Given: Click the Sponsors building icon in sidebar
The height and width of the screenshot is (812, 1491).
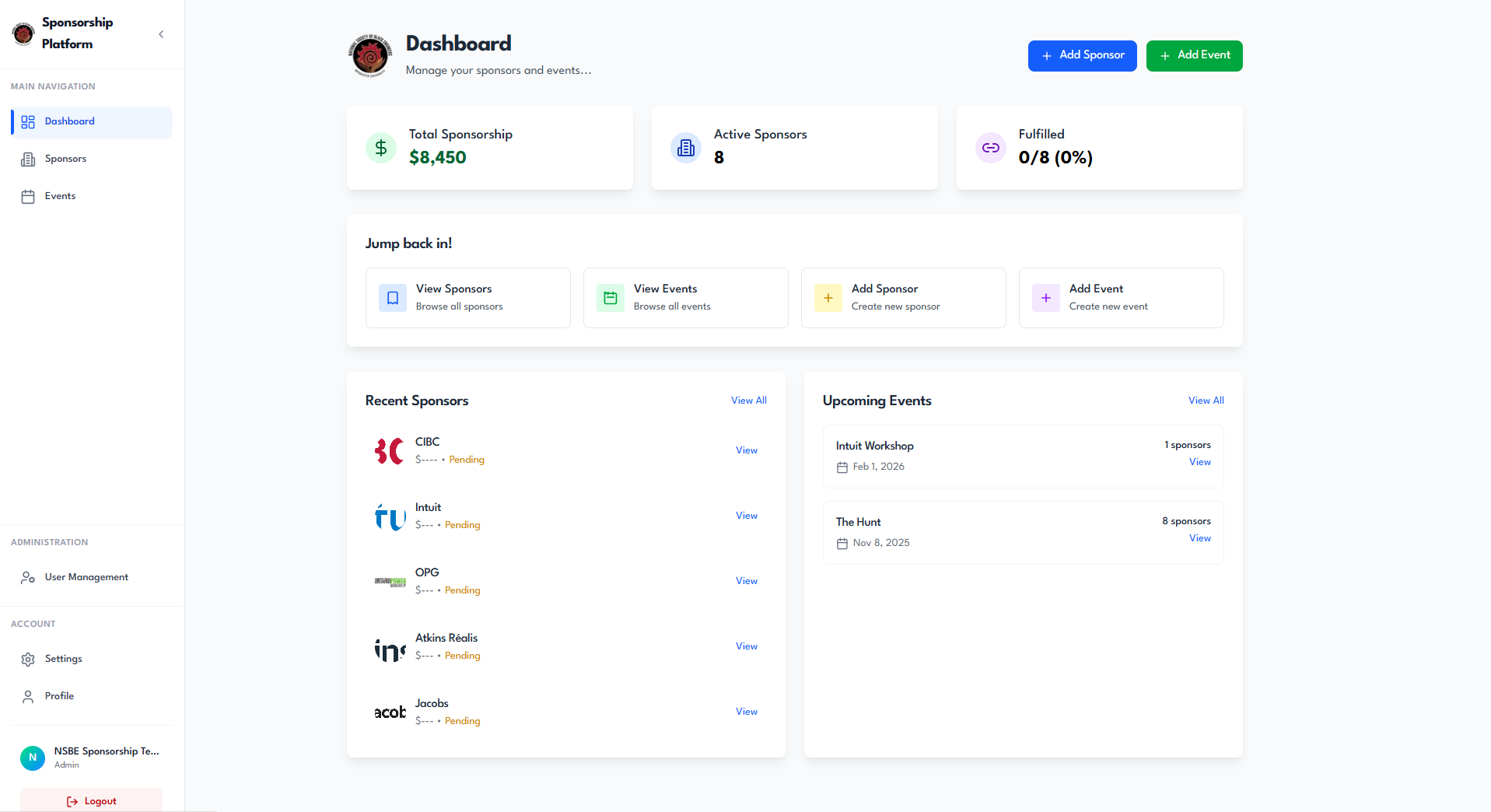Looking at the screenshot, I should click(x=28, y=159).
